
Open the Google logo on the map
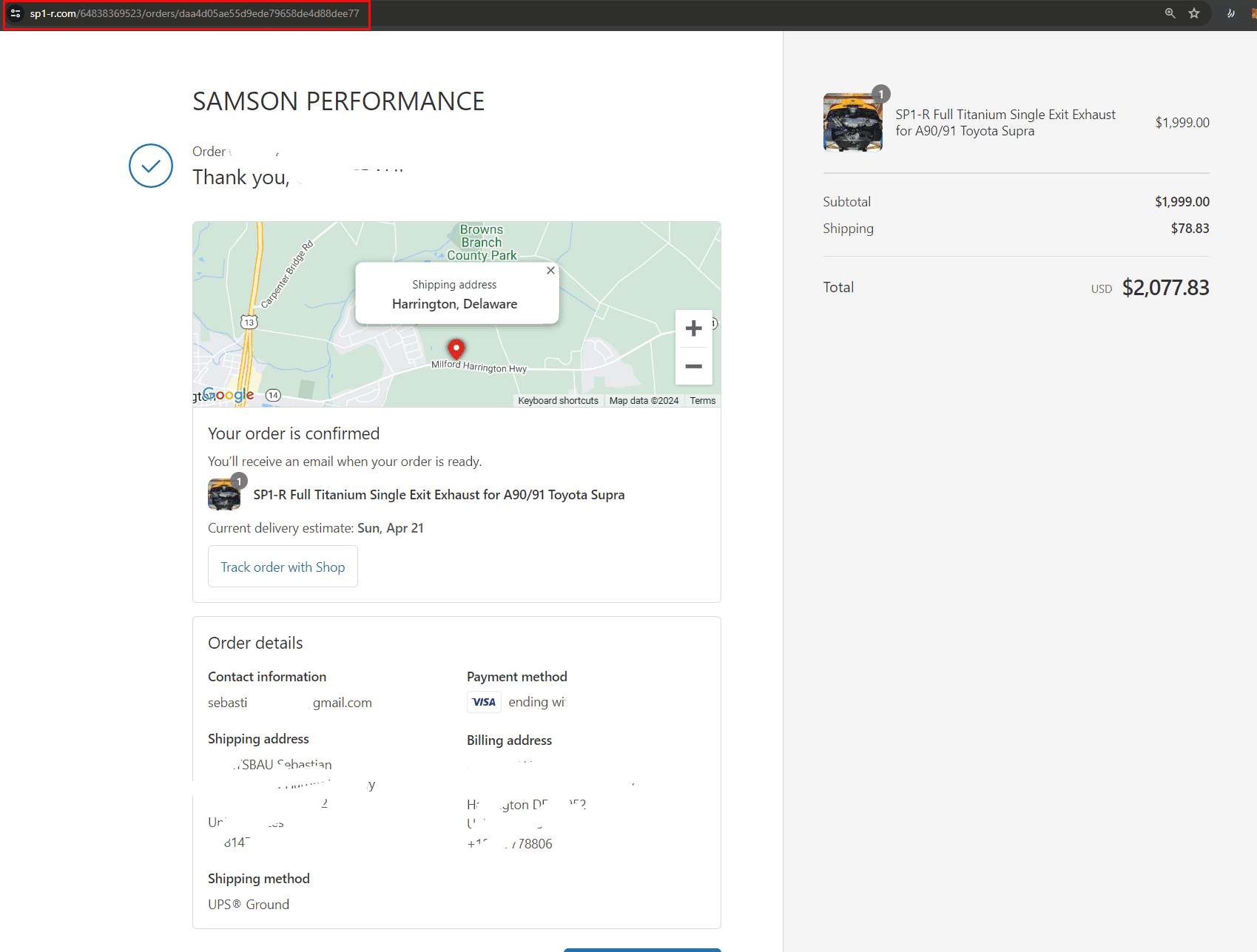tap(228, 394)
